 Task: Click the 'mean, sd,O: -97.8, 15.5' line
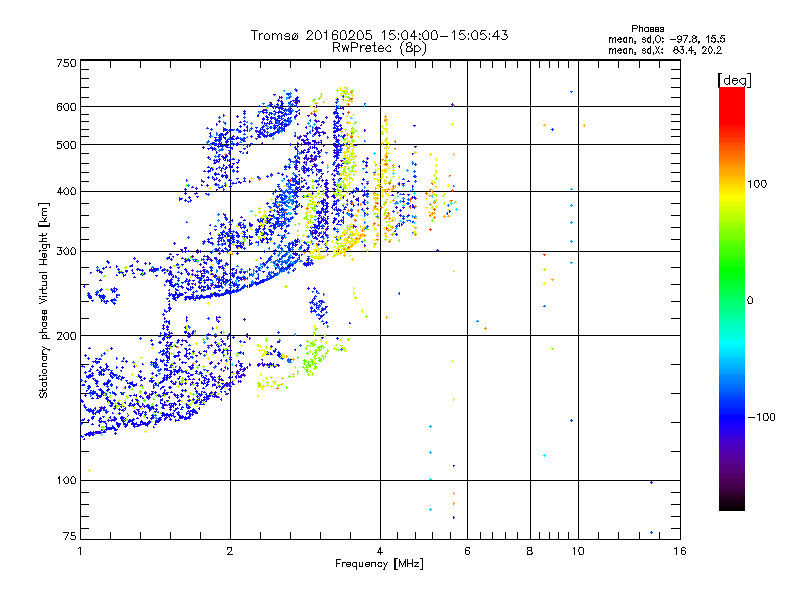pos(666,39)
